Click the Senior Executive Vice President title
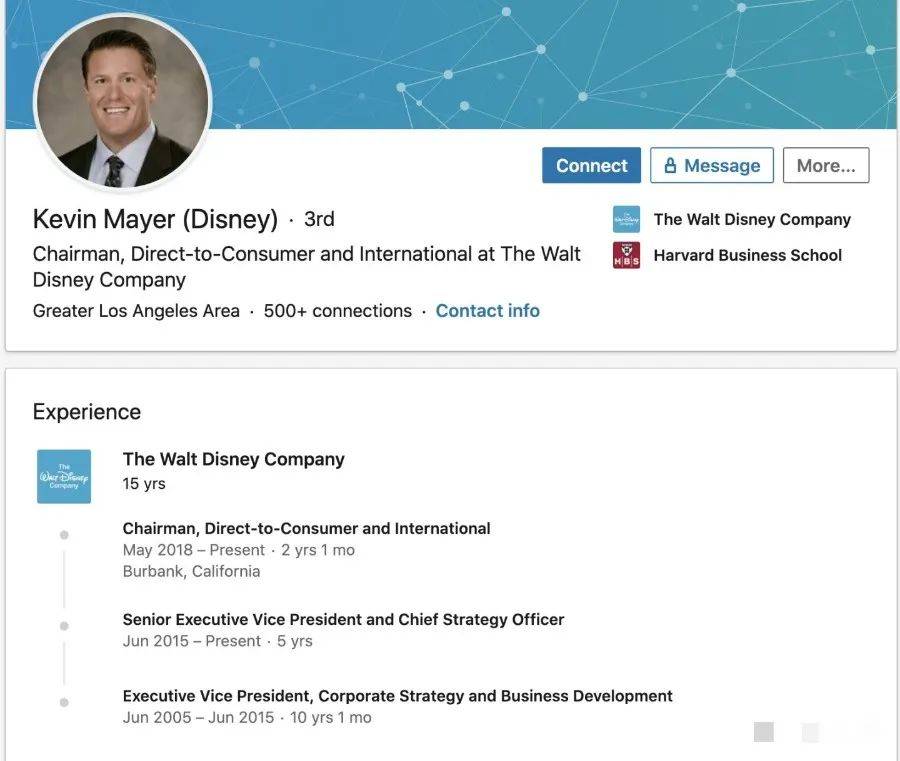900x761 pixels. pyautogui.click(x=343, y=619)
